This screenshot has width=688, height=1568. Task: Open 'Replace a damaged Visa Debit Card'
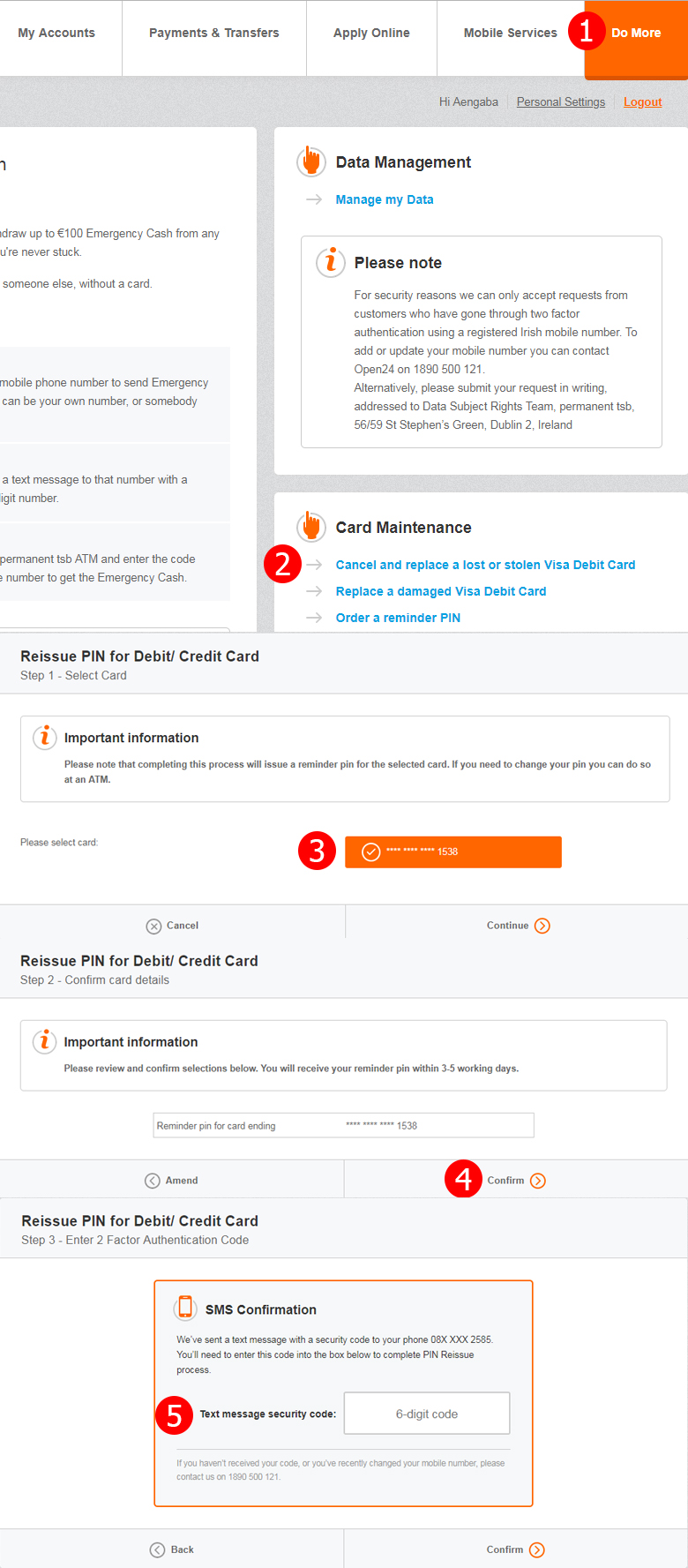pos(441,591)
